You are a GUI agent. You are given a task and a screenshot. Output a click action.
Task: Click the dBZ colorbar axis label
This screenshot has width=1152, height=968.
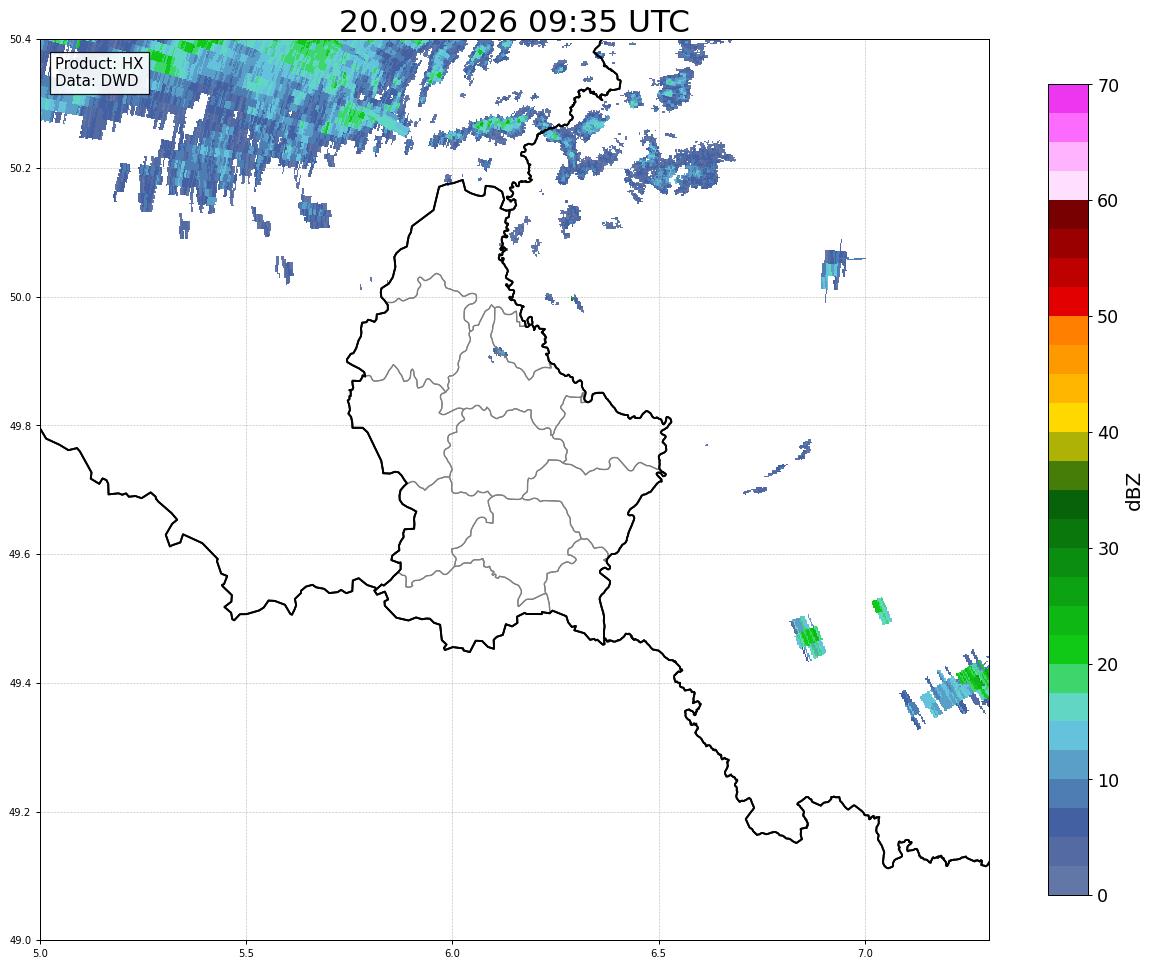pos(1134,491)
